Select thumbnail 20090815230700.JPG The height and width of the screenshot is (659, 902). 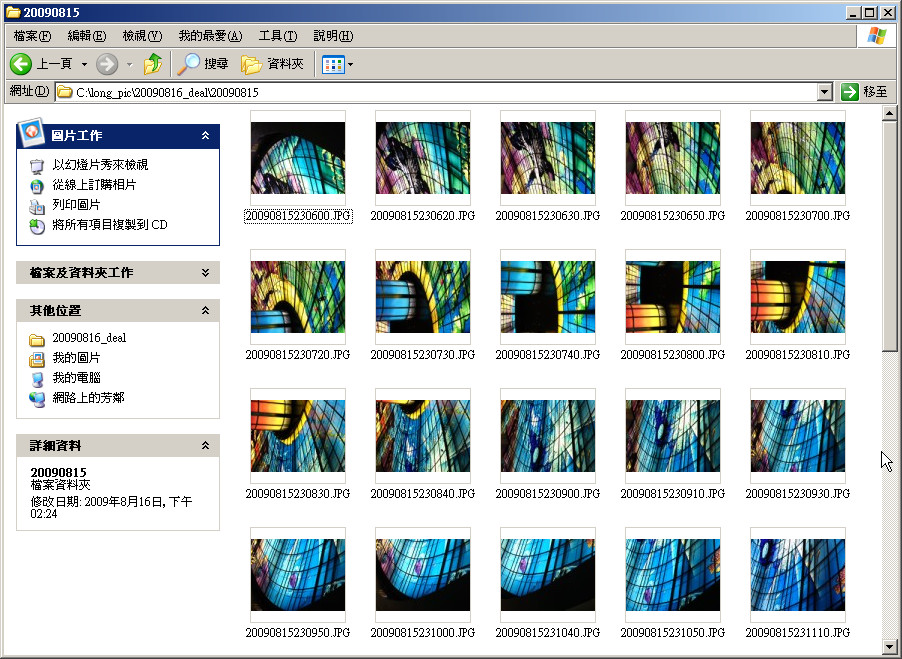[798, 158]
